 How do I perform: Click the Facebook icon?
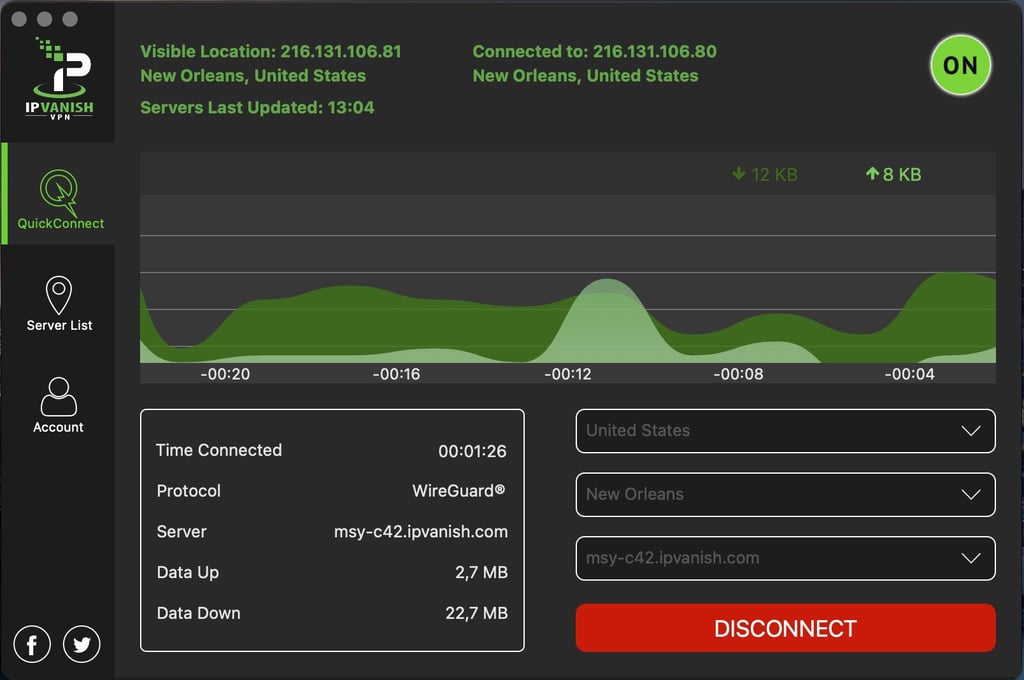click(x=32, y=644)
